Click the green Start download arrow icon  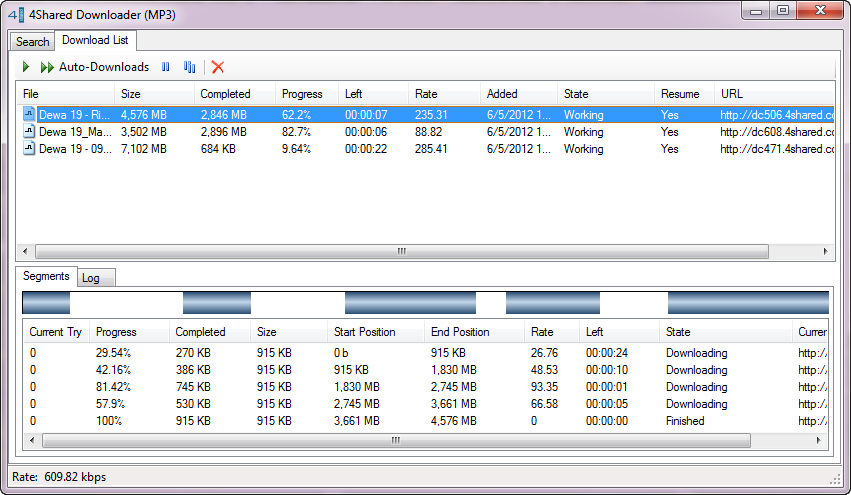26,67
